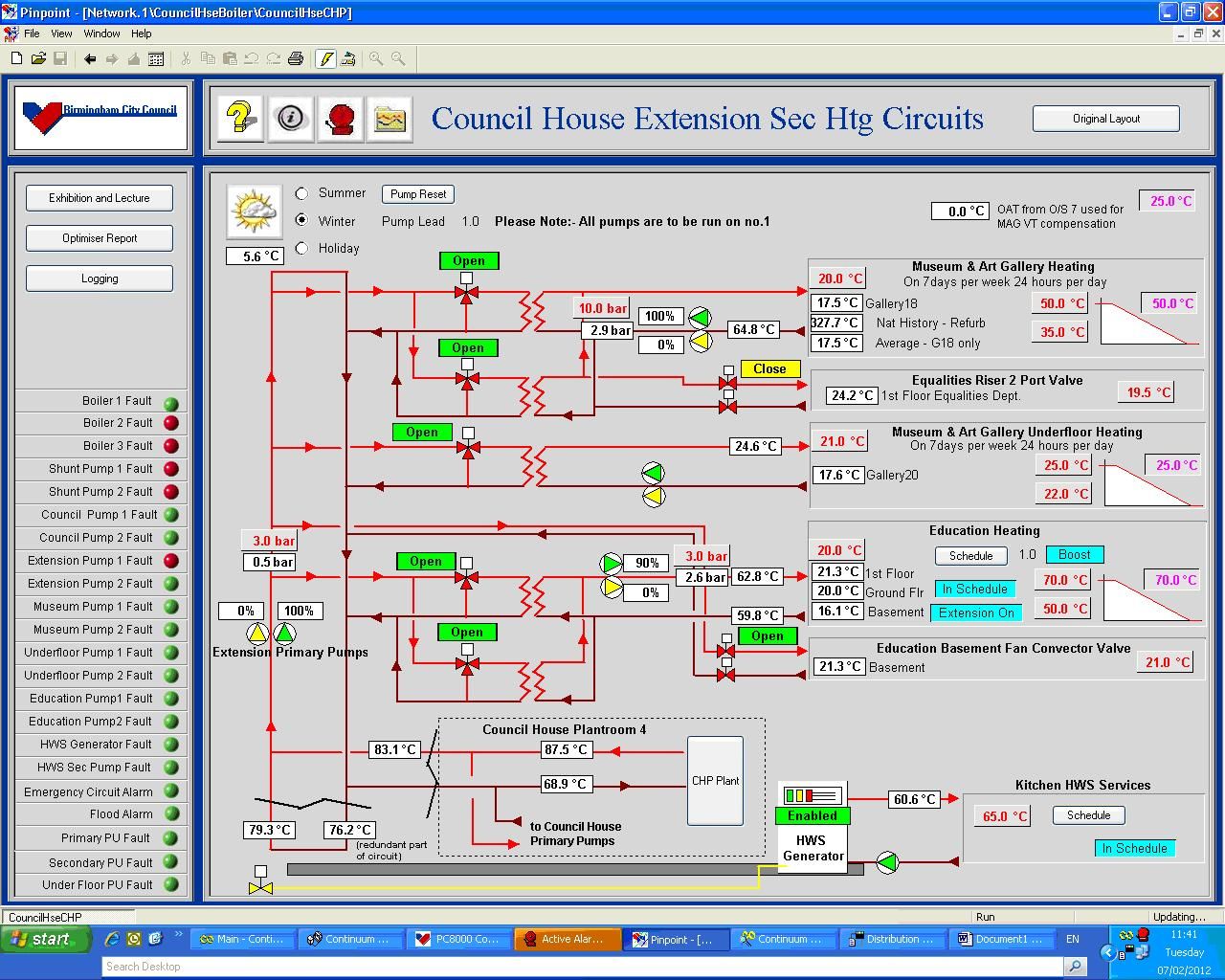Toggle the lightning bolt run mode icon
The image size is (1225, 980).
click(325, 59)
